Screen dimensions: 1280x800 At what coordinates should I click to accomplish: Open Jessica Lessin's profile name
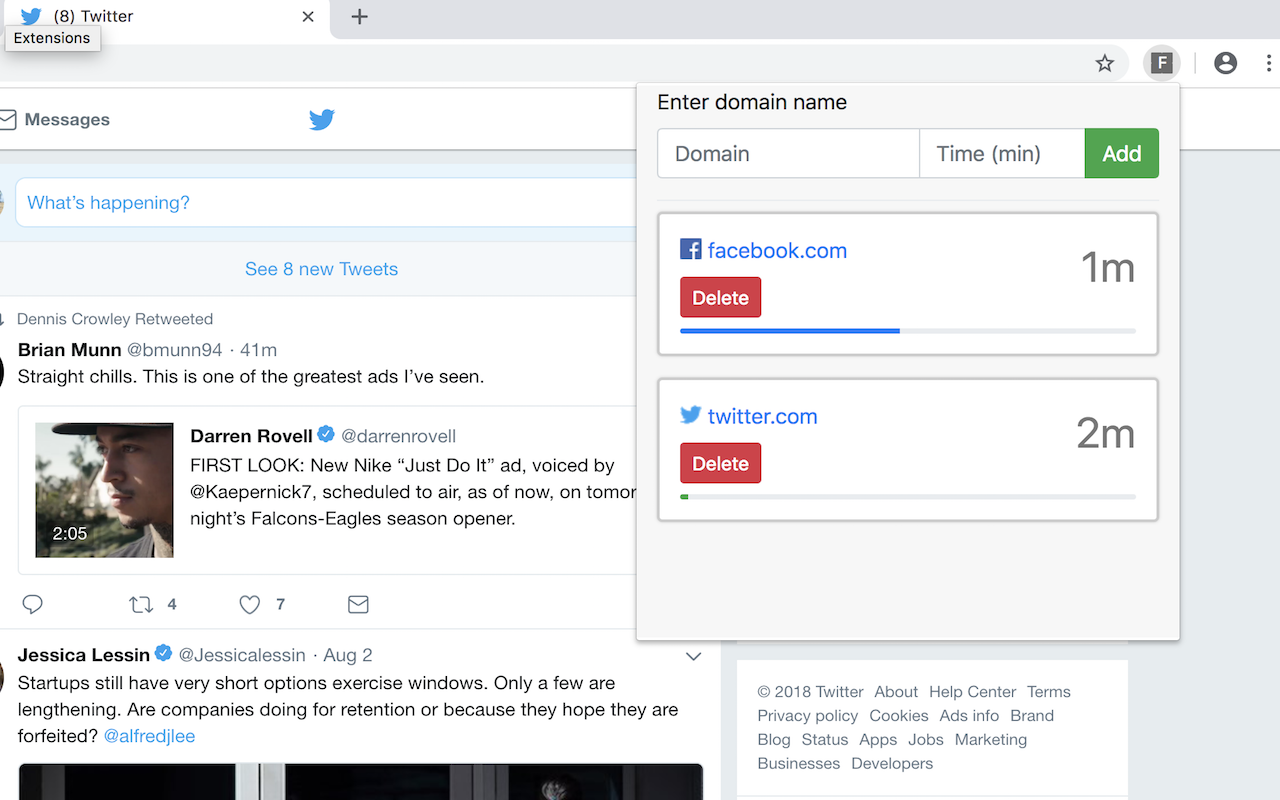click(x=84, y=655)
